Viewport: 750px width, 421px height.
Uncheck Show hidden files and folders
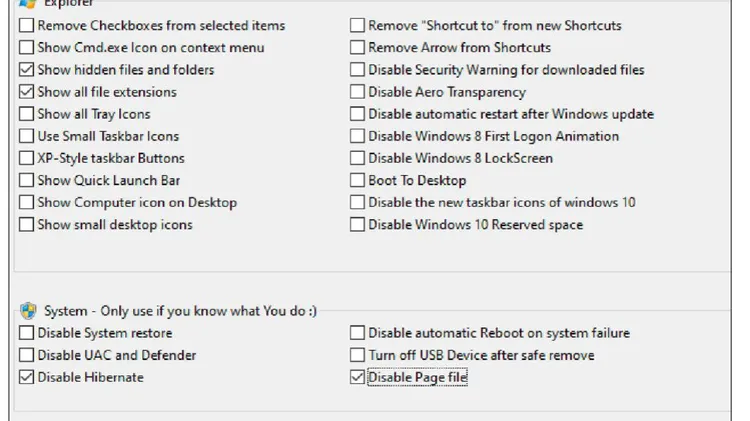coord(26,69)
